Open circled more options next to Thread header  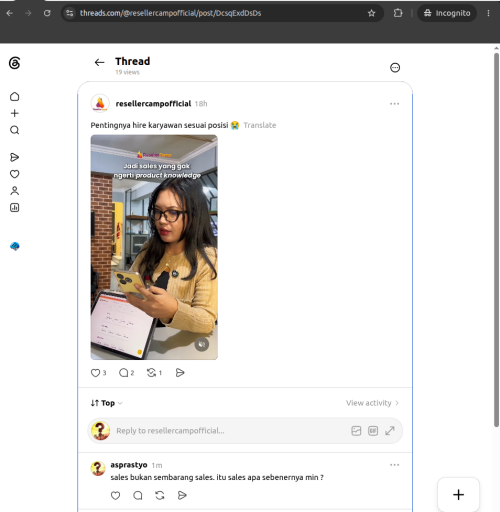pyautogui.click(x=395, y=68)
